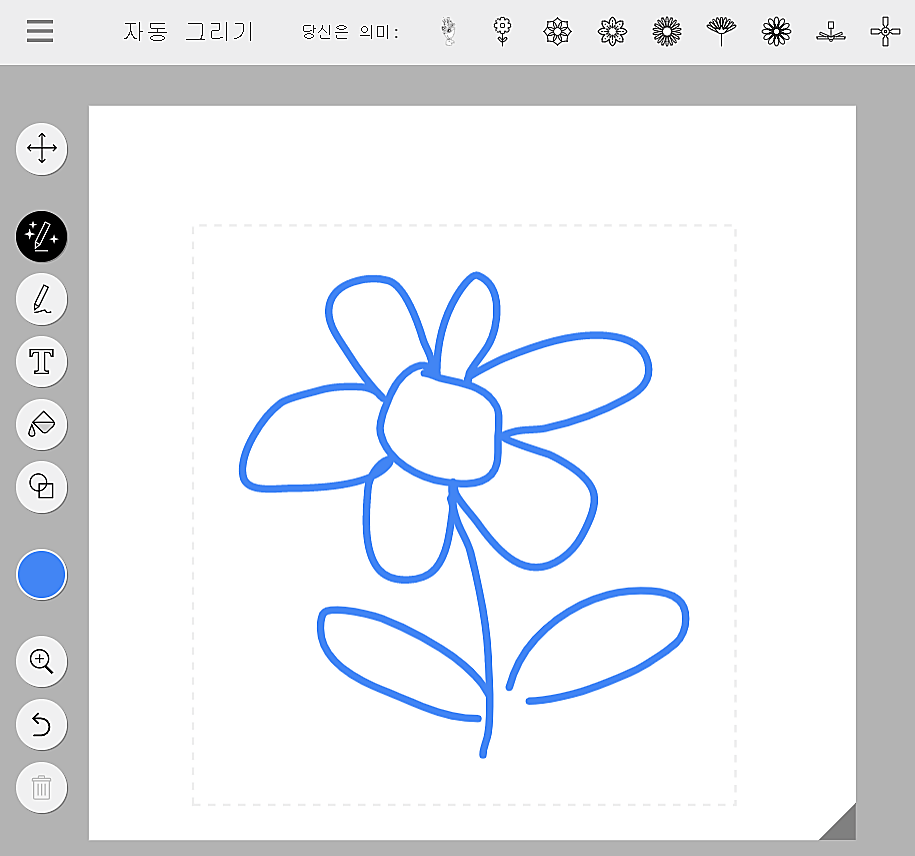Select the Move selection tool
The height and width of the screenshot is (856, 915).
(x=41, y=149)
